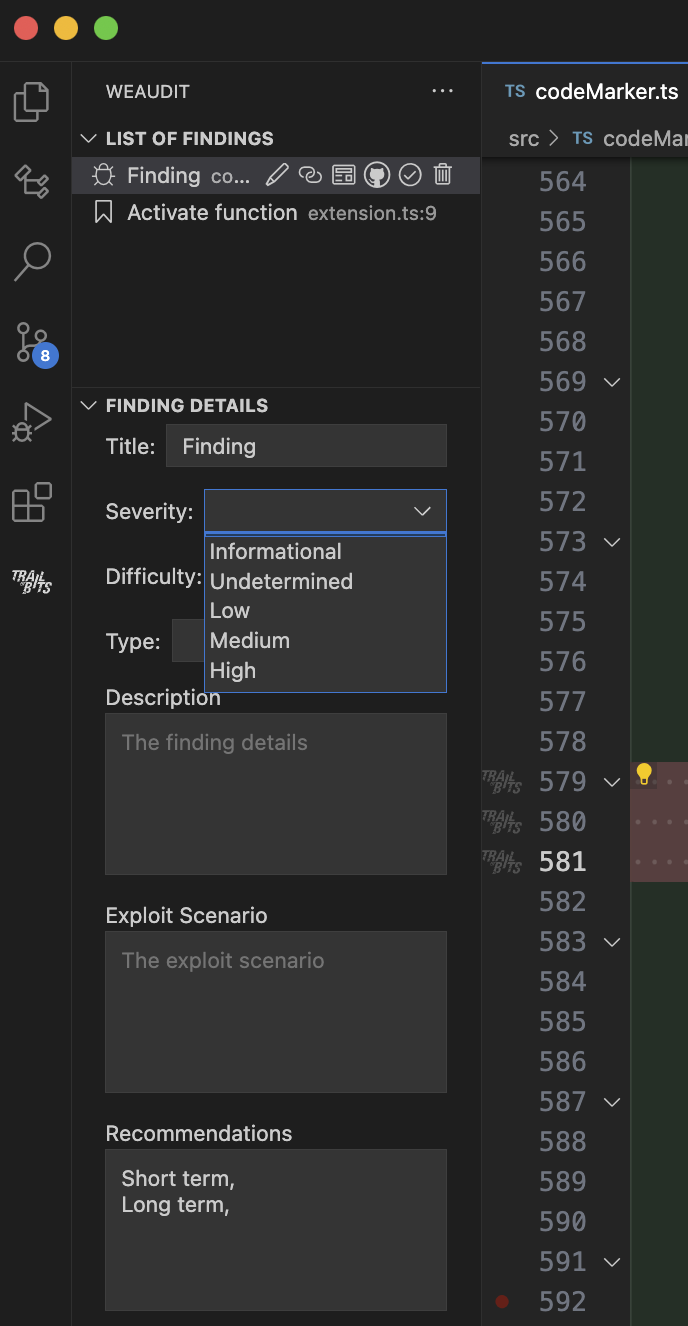This screenshot has height=1326, width=688.
Task: Toggle breakpoint on line 592
Action: [x=502, y=1301]
